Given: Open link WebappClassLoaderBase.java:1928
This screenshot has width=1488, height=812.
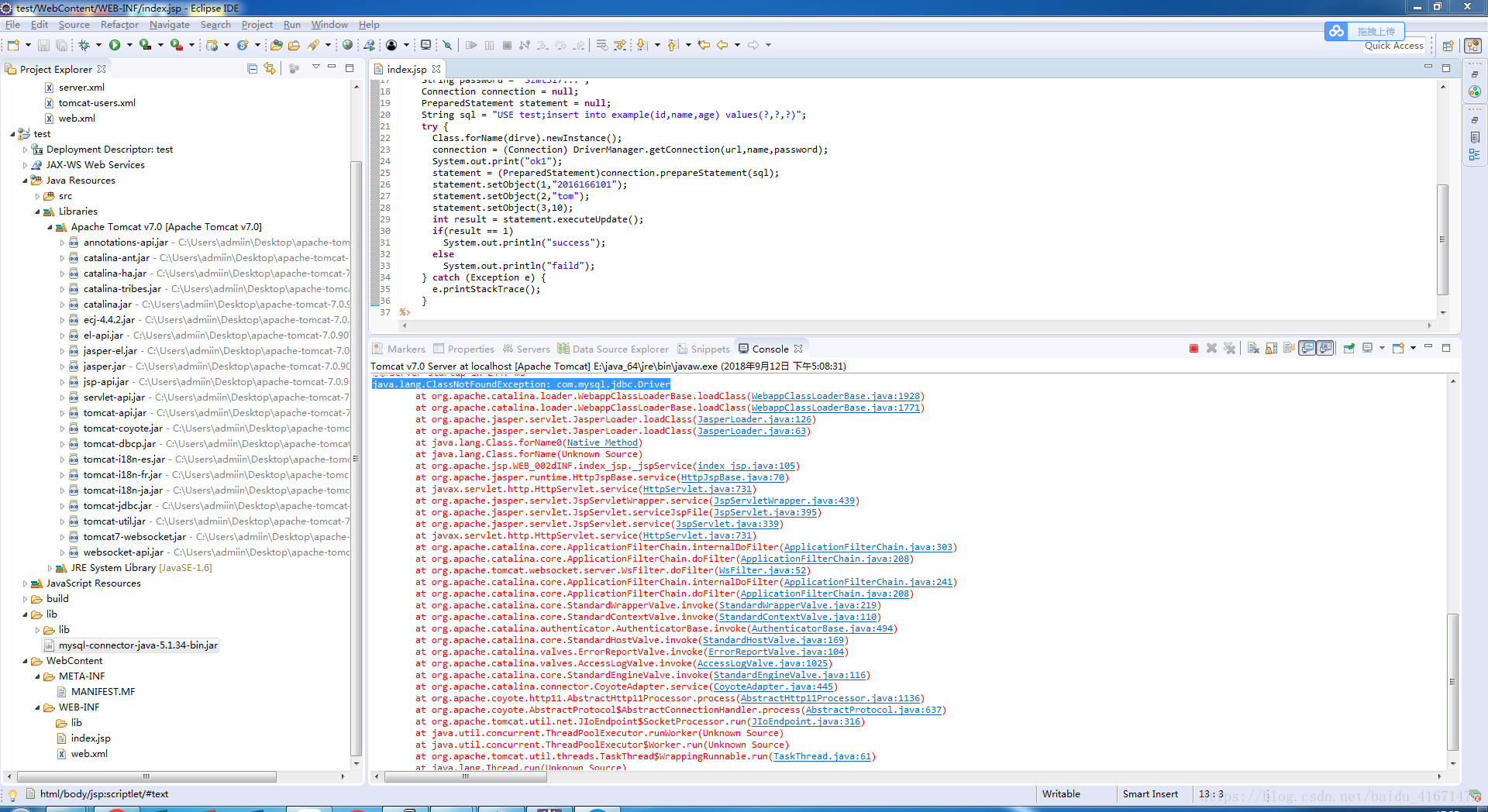Looking at the screenshot, I should click(x=835, y=396).
